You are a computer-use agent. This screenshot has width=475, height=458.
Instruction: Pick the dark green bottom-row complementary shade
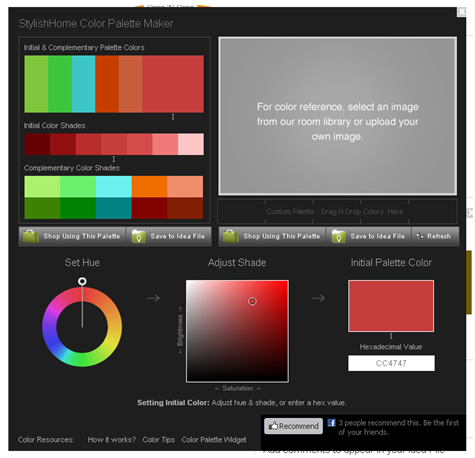click(x=78, y=208)
